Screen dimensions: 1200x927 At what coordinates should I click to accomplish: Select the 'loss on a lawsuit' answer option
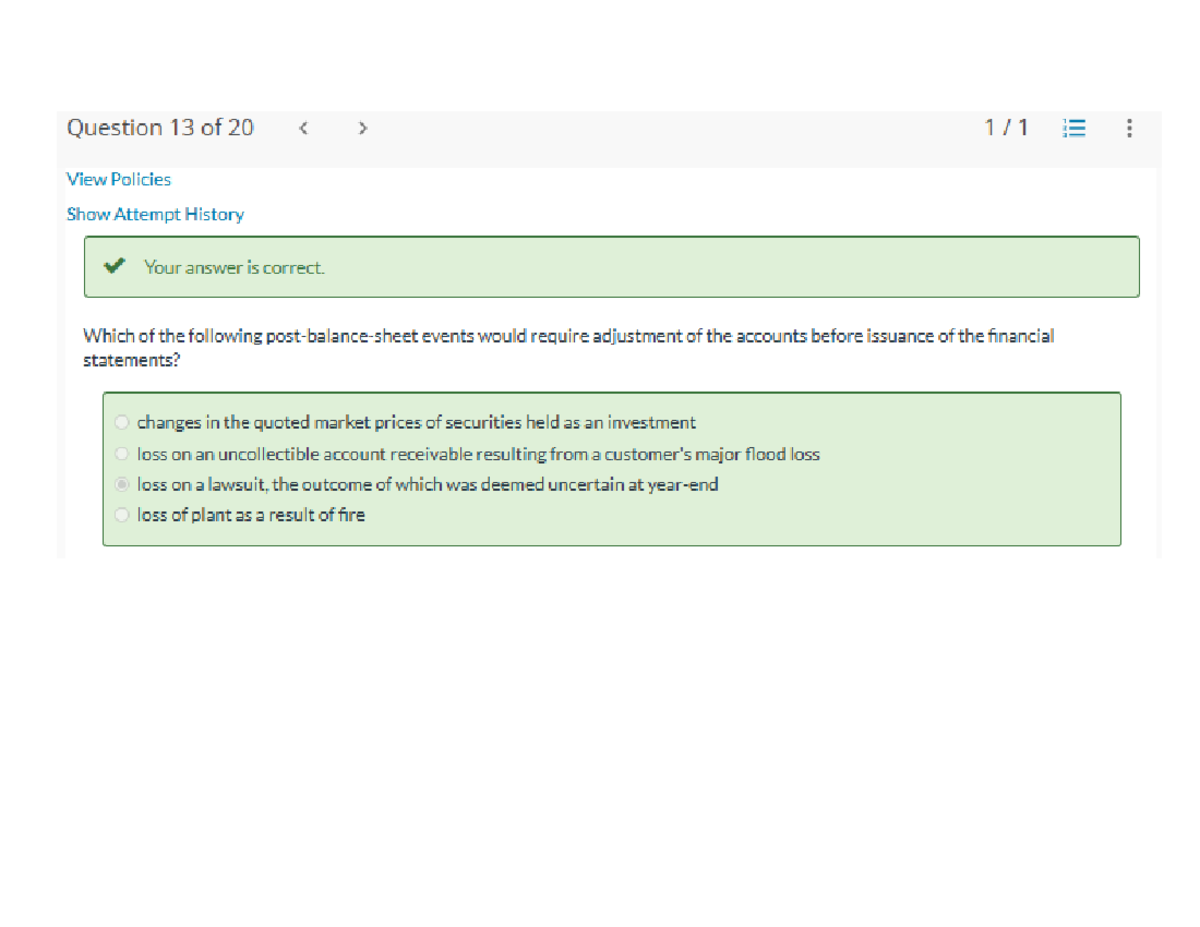[x=121, y=484]
